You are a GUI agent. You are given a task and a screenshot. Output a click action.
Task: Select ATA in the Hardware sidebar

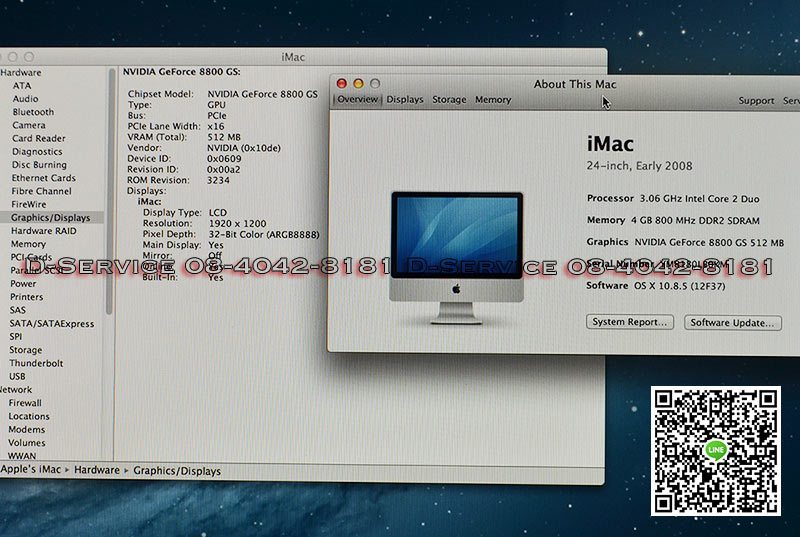(x=22, y=86)
